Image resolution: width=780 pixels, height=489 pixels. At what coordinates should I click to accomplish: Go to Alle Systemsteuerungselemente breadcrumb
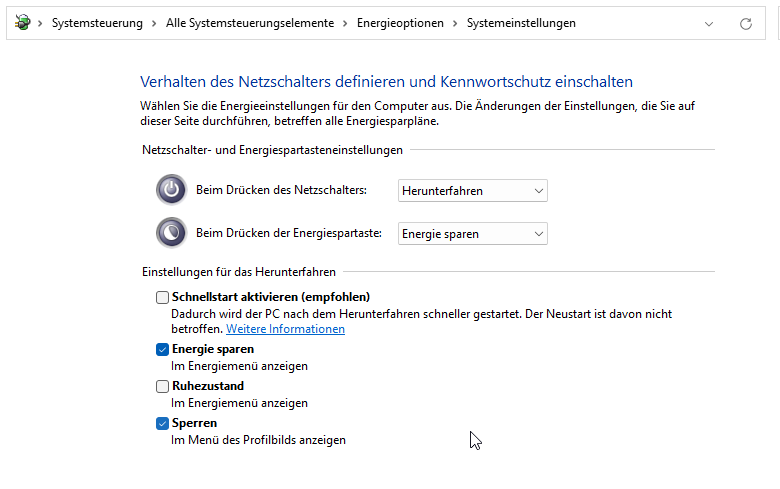(250, 23)
